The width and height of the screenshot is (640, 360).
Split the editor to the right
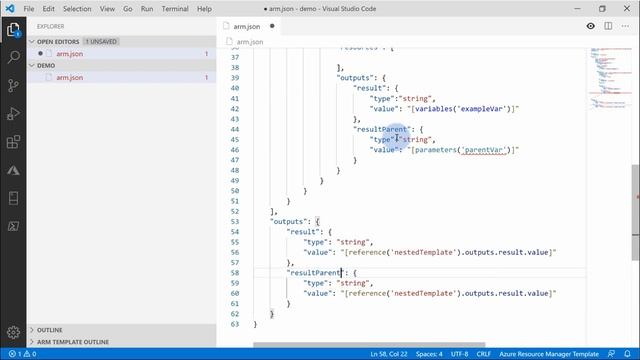point(608,26)
